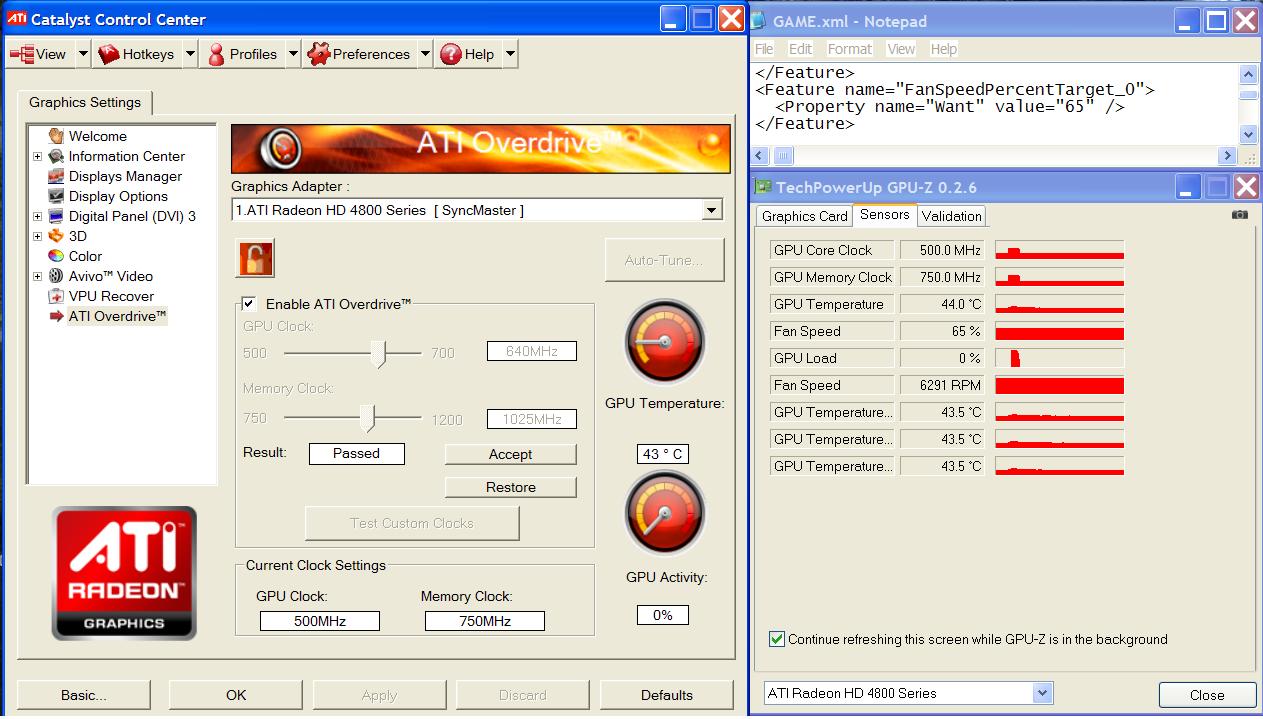Select Digital Panel (DVI) 3 item
Viewport: 1263px width, 719px height.
(x=132, y=216)
